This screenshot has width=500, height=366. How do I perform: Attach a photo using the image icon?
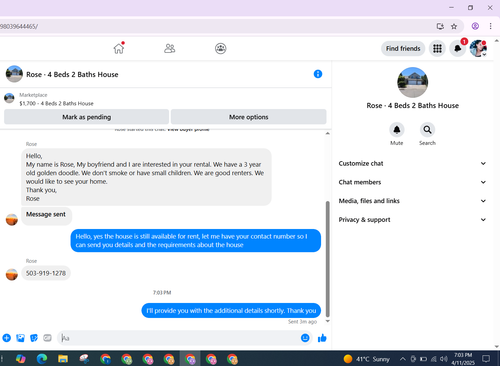point(20,338)
